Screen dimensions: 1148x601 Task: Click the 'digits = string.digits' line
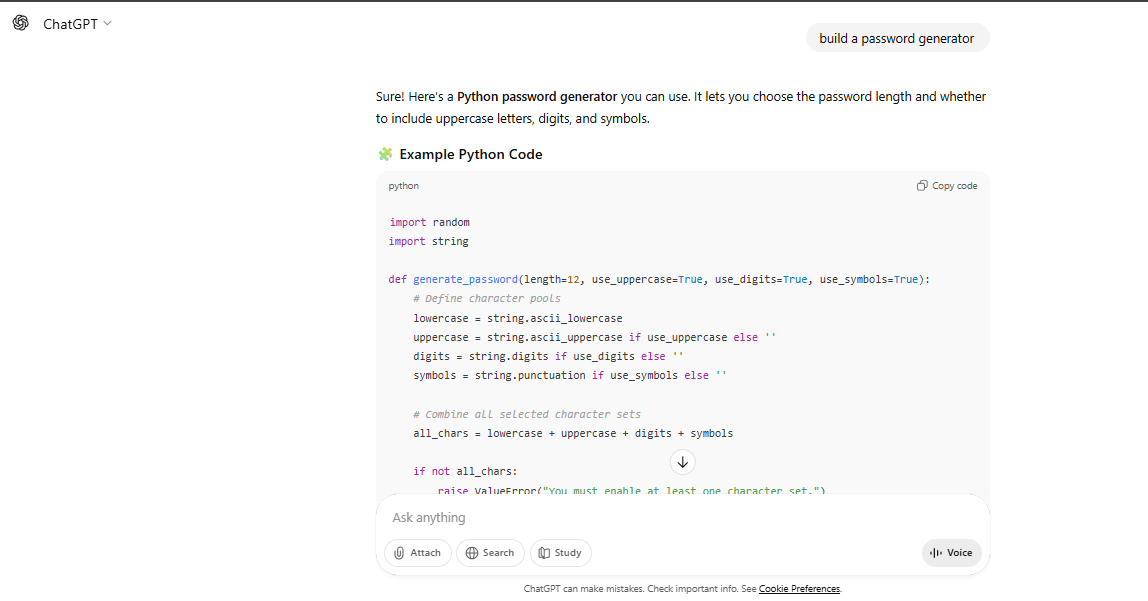548,357
